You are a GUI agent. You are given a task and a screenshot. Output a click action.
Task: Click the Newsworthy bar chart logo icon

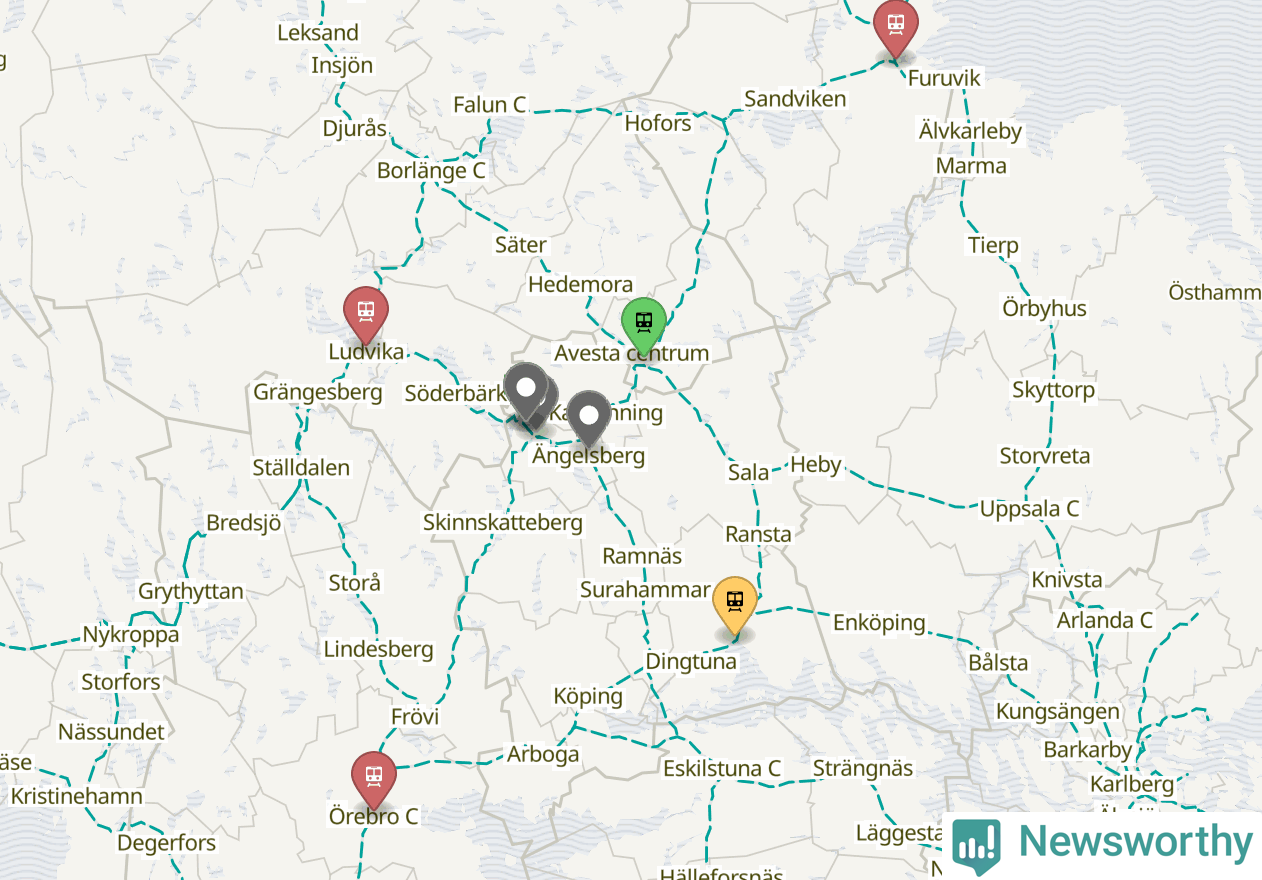coord(976,845)
